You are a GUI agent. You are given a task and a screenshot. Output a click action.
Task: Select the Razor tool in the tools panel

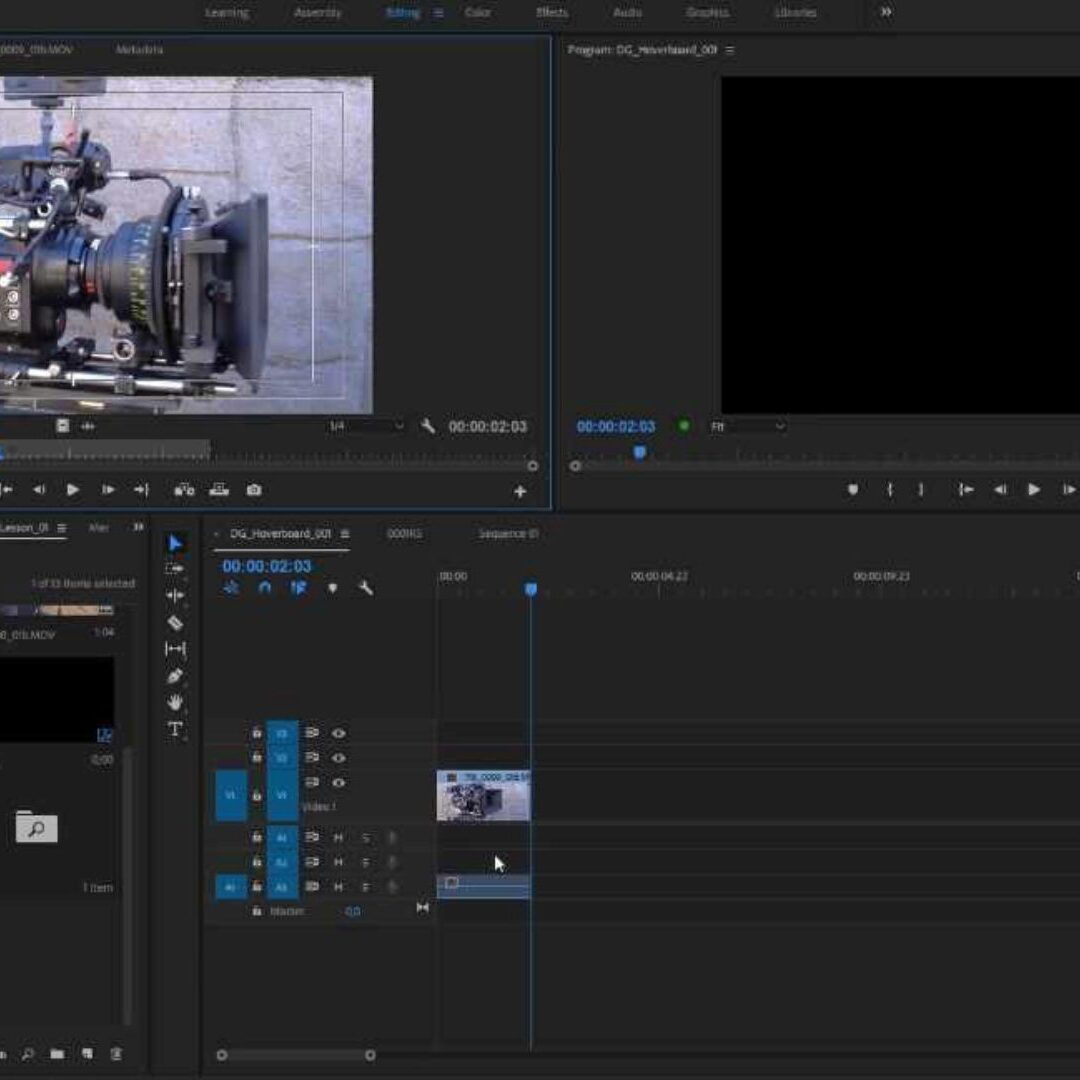click(176, 623)
